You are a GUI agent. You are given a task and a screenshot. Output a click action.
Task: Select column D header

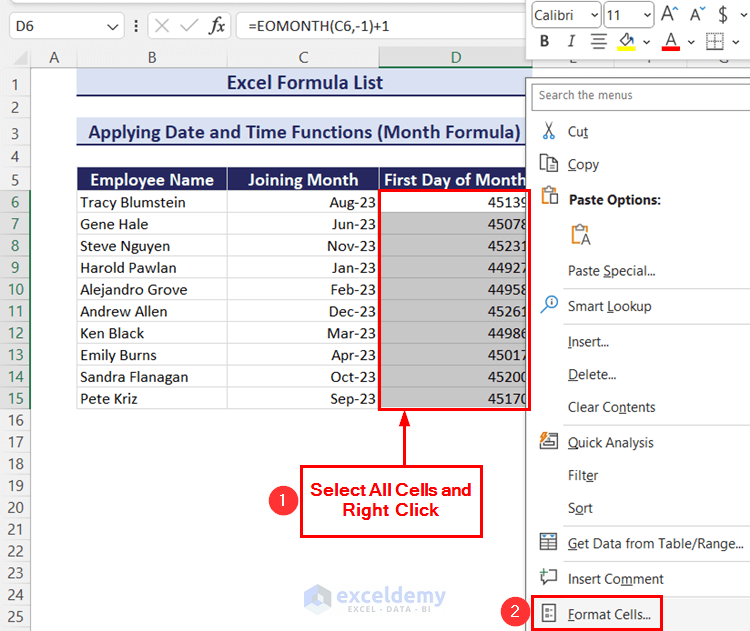[x=455, y=58]
